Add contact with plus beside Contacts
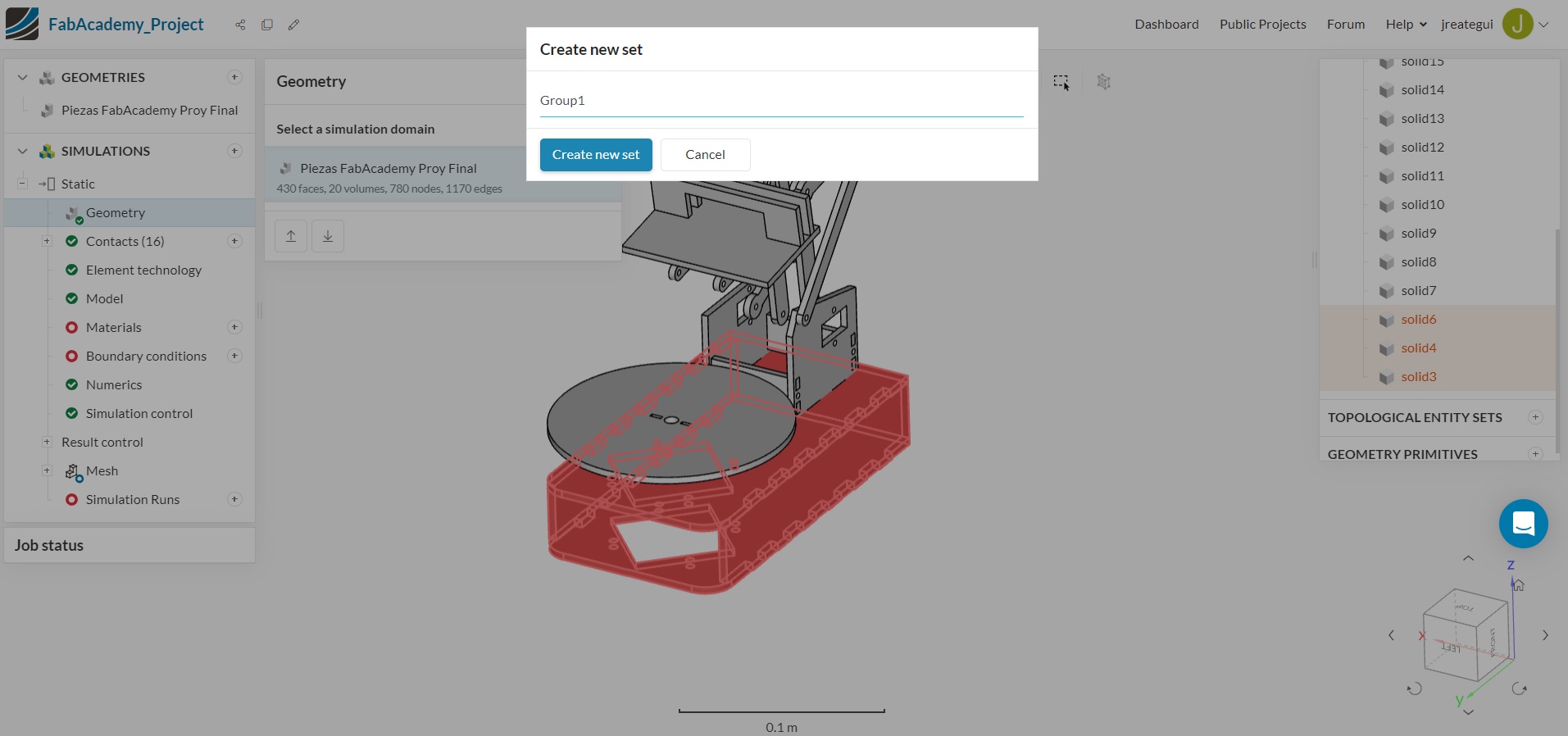The width and height of the screenshot is (1568, 736). [x=234, y=241]
